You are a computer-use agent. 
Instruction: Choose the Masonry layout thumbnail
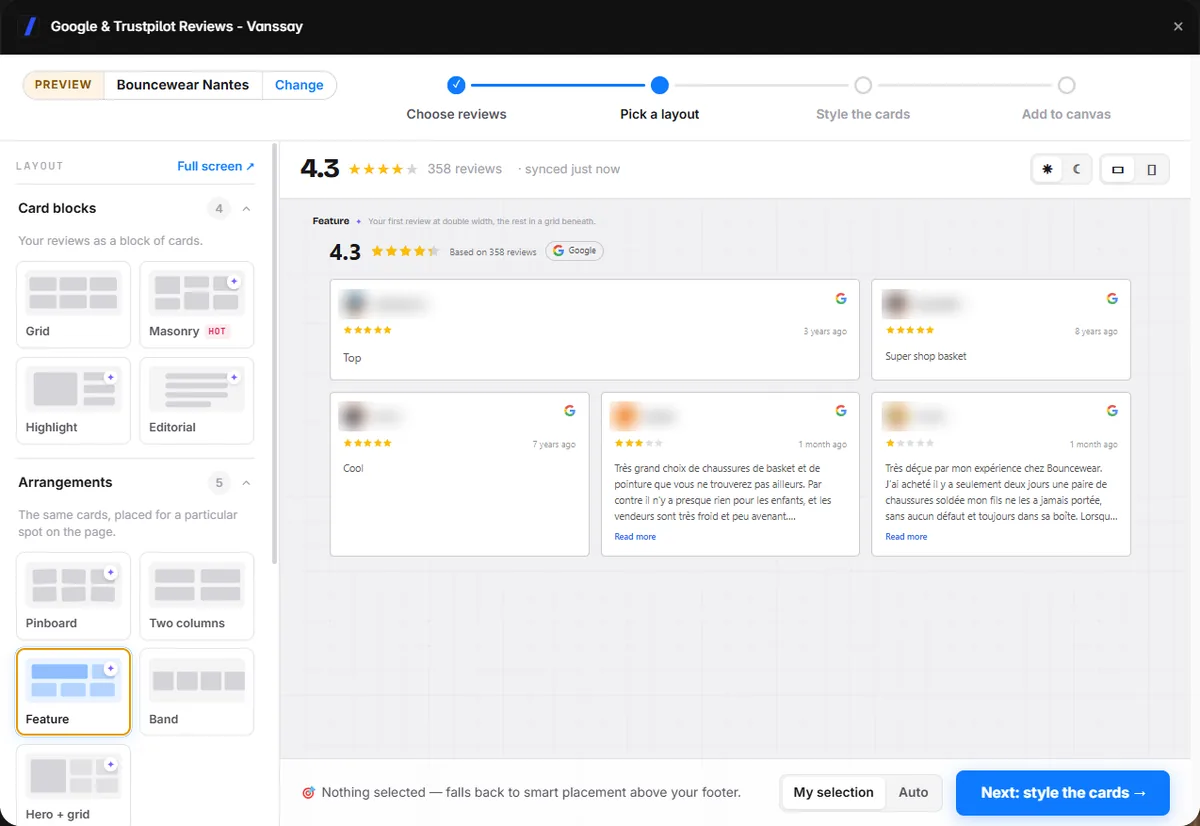[x=196, y=304]
